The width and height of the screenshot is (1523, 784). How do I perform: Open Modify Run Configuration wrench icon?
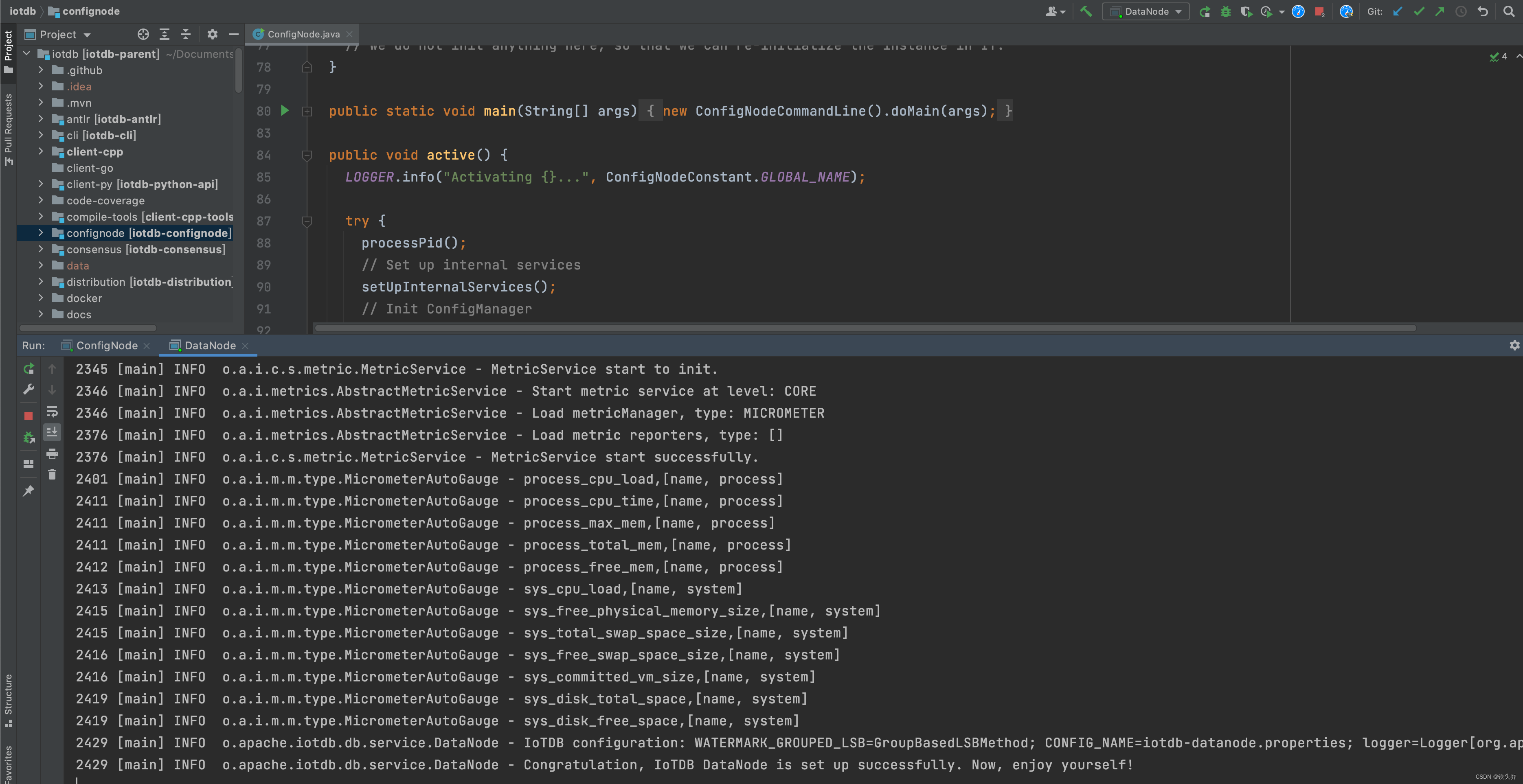tap(29, 389)
